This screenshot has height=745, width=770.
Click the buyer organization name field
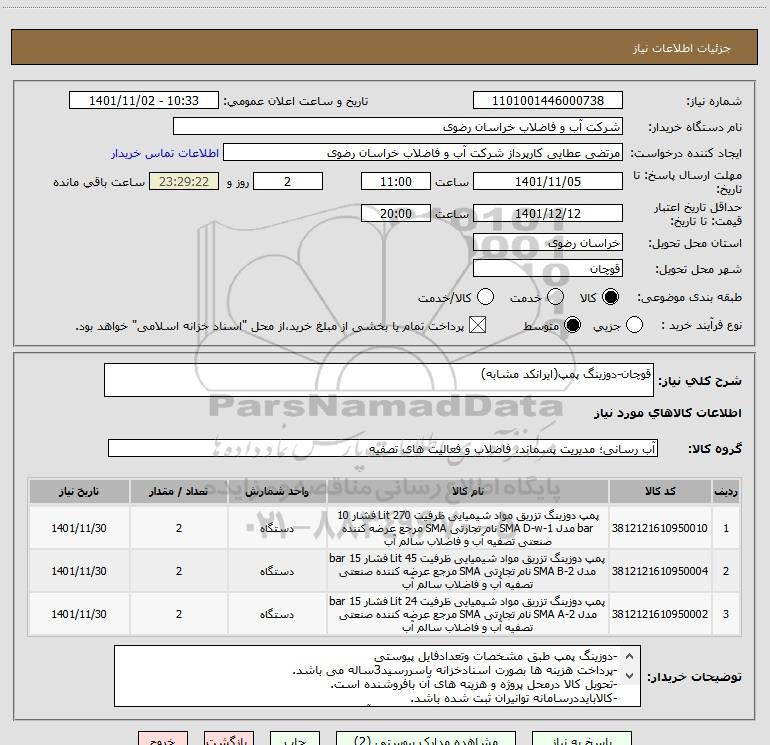pyautogui.click(x=398, y=127)
